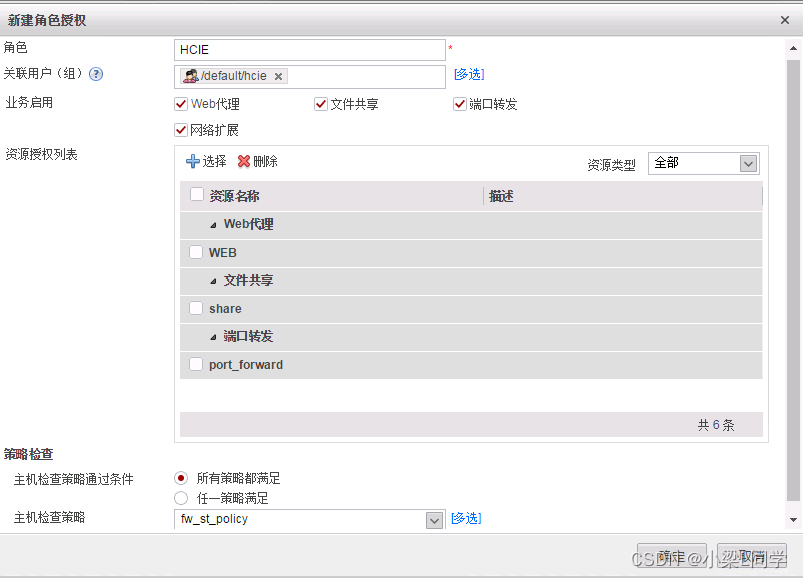The width and height of the screenshot is (803, 578).
Task: Remove the /default/hcie user tag
Action: point(278,76)
